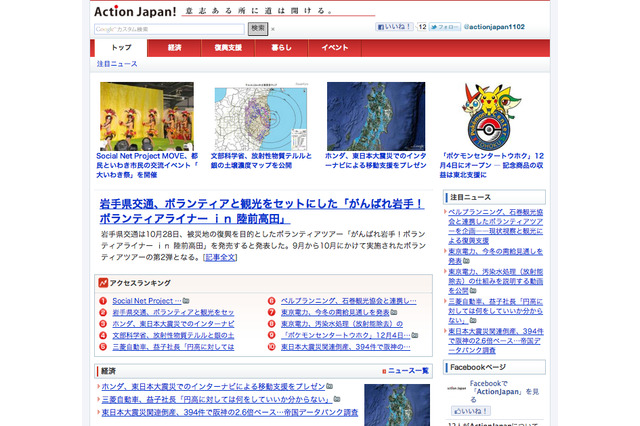Click the Twitter フォロー follow button
The image size is (640, 426).
click(x=445, y=27)
